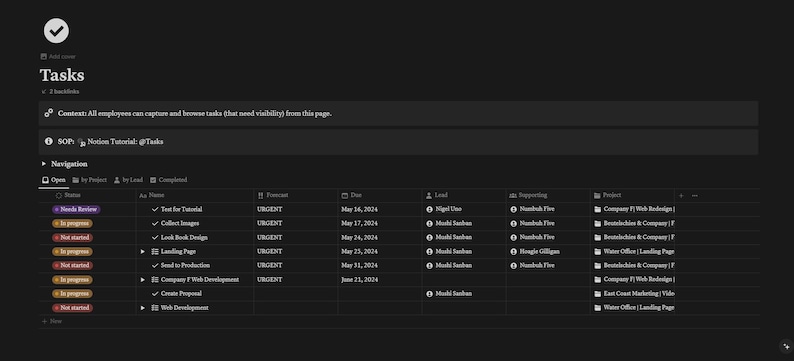Open the Collect Images task
The height and width of the screenshot is (361, 794).
pyautogui.click(x=180, y=223)
